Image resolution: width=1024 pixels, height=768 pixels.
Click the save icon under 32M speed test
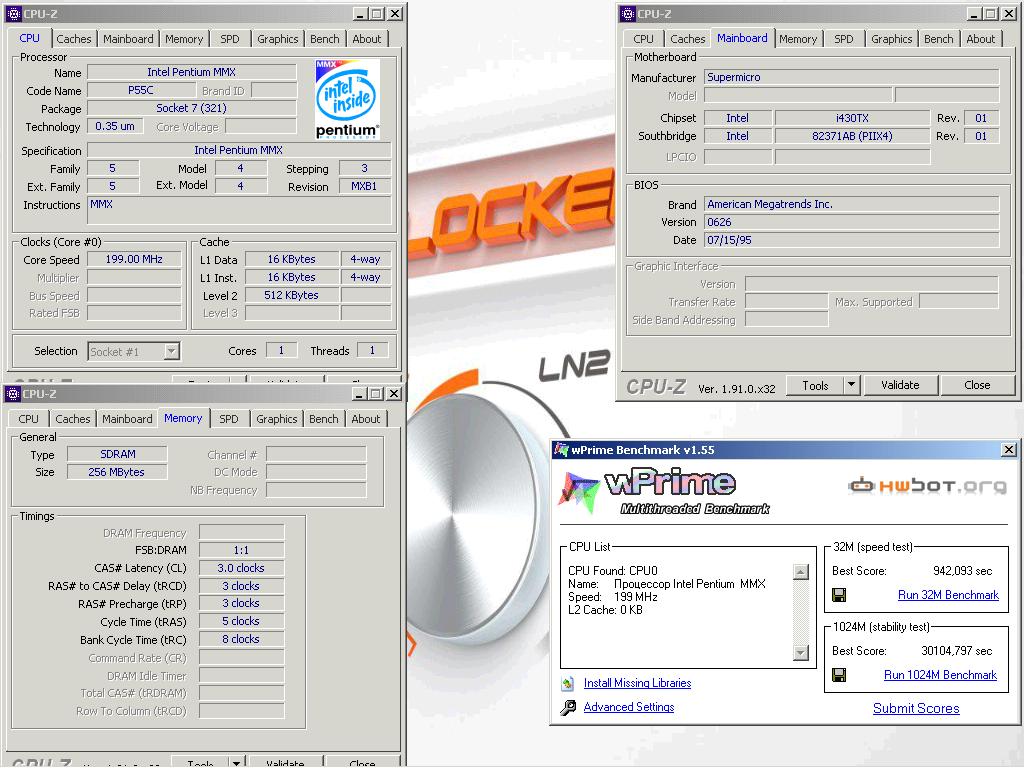coord(839,595)
